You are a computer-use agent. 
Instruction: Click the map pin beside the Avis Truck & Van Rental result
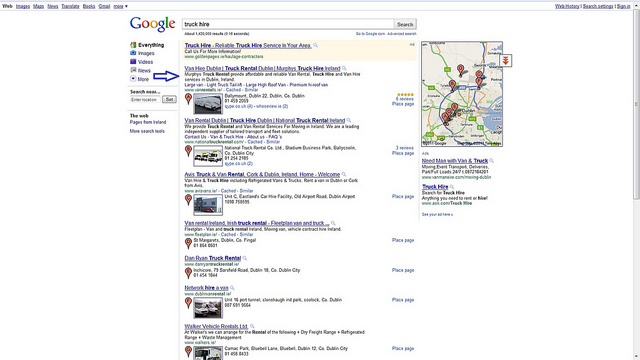click(x=188, y=200)
